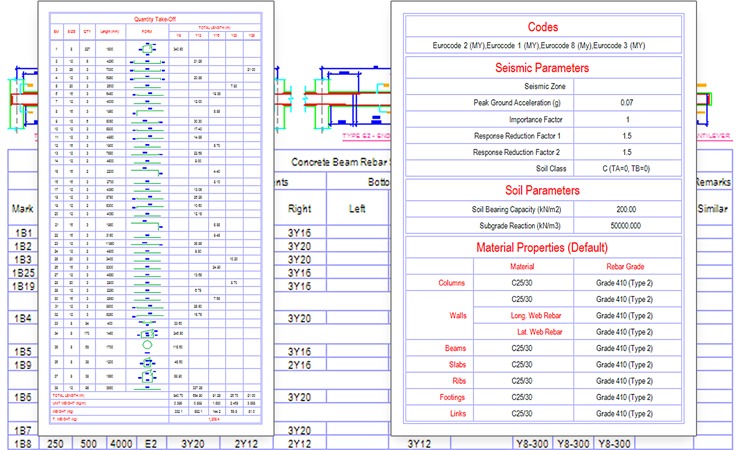Click the "Concrete Beam Rebar" schedule title

(340, 162)
